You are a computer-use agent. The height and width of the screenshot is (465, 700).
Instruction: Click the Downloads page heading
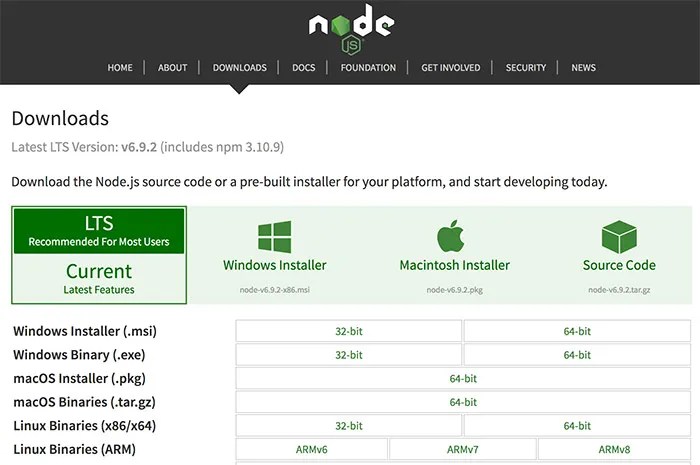pyautogui.click(x=60, y=119)
